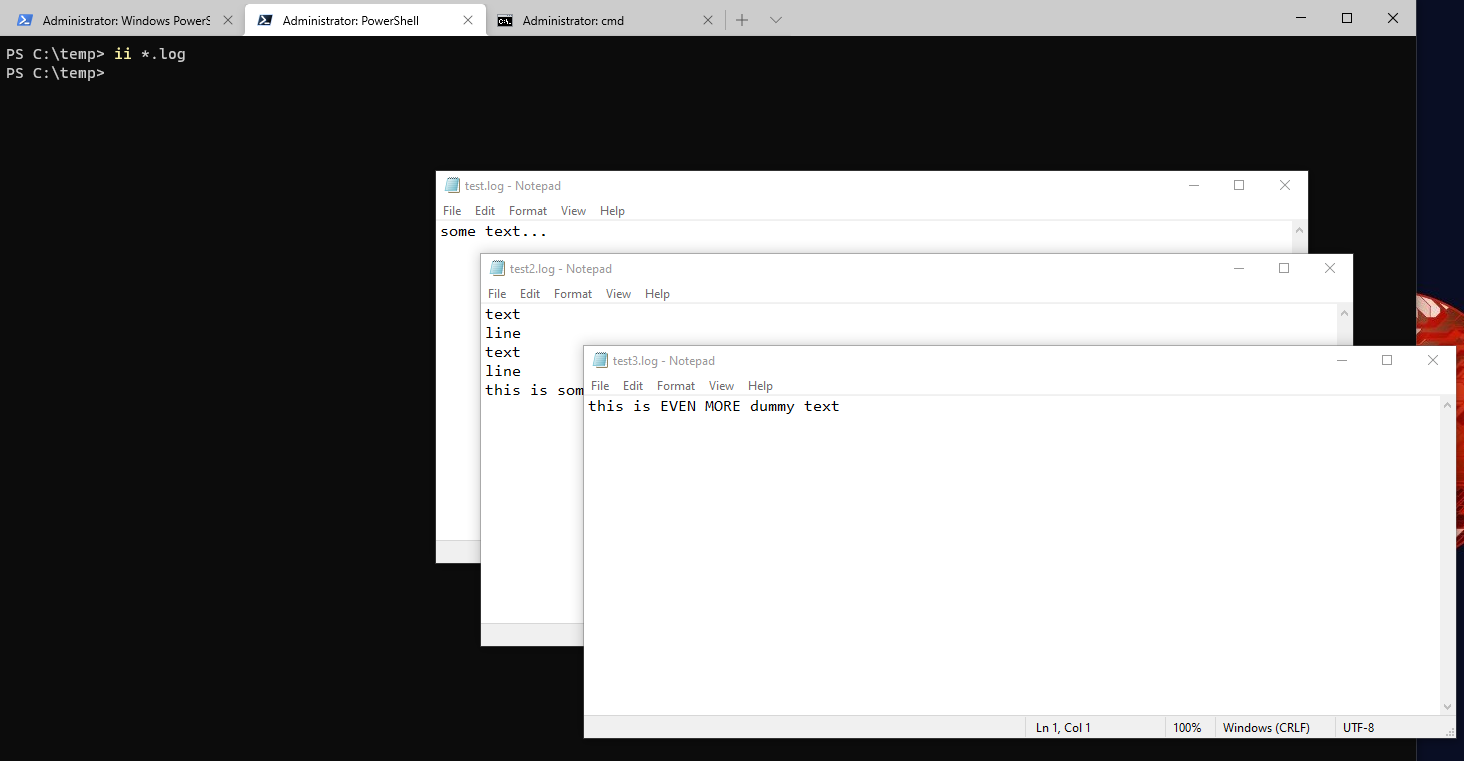Image resolution: width=1464 pixels, height=761 pixels.
Task: Click the scroll-up arrow in test3.log window
Action: tap(1447, 404)
